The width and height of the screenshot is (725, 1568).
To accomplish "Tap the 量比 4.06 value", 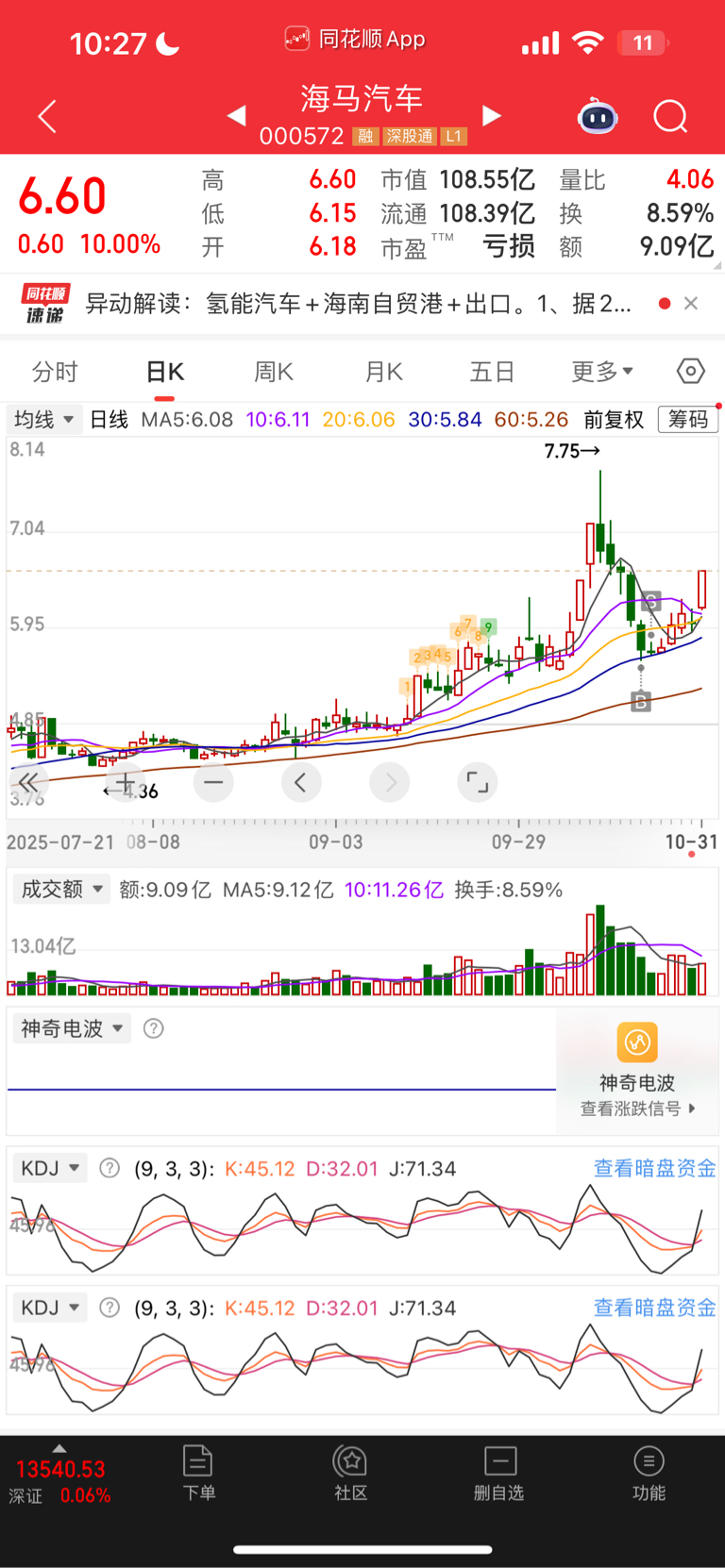I will coord(689,179).
